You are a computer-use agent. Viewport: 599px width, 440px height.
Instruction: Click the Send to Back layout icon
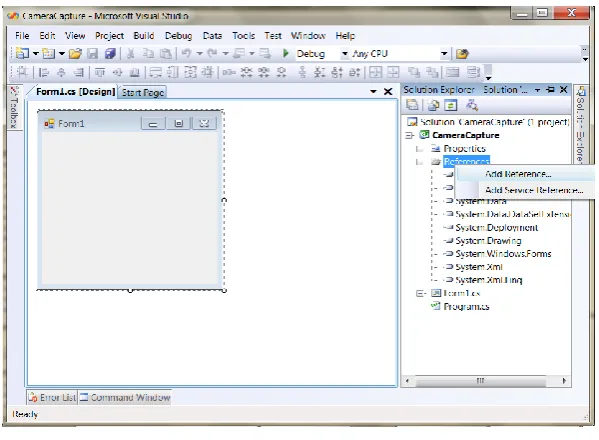pyautogui.click(x=432, y=72)
